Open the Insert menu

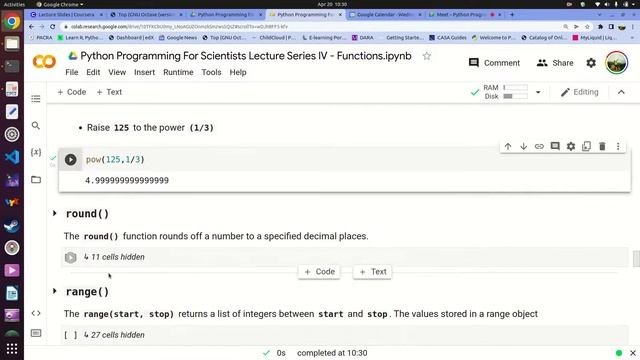click(144, 72)
